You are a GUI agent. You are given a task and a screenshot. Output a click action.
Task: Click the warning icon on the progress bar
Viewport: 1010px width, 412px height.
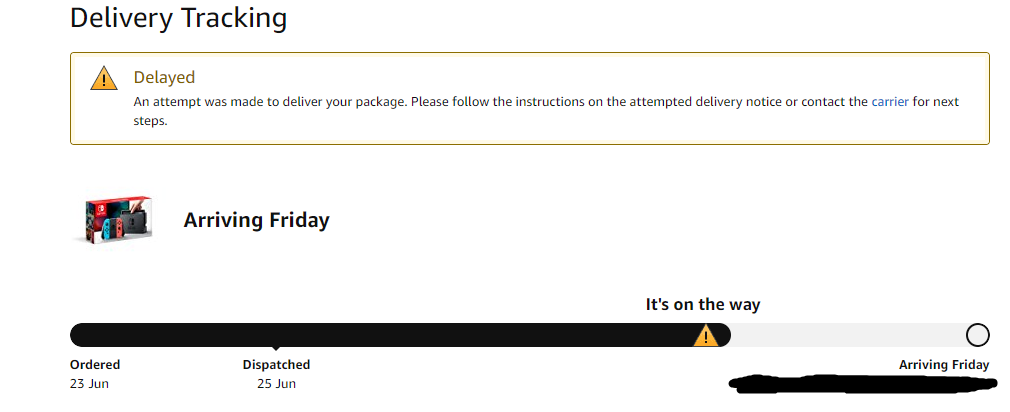(706, 335)
